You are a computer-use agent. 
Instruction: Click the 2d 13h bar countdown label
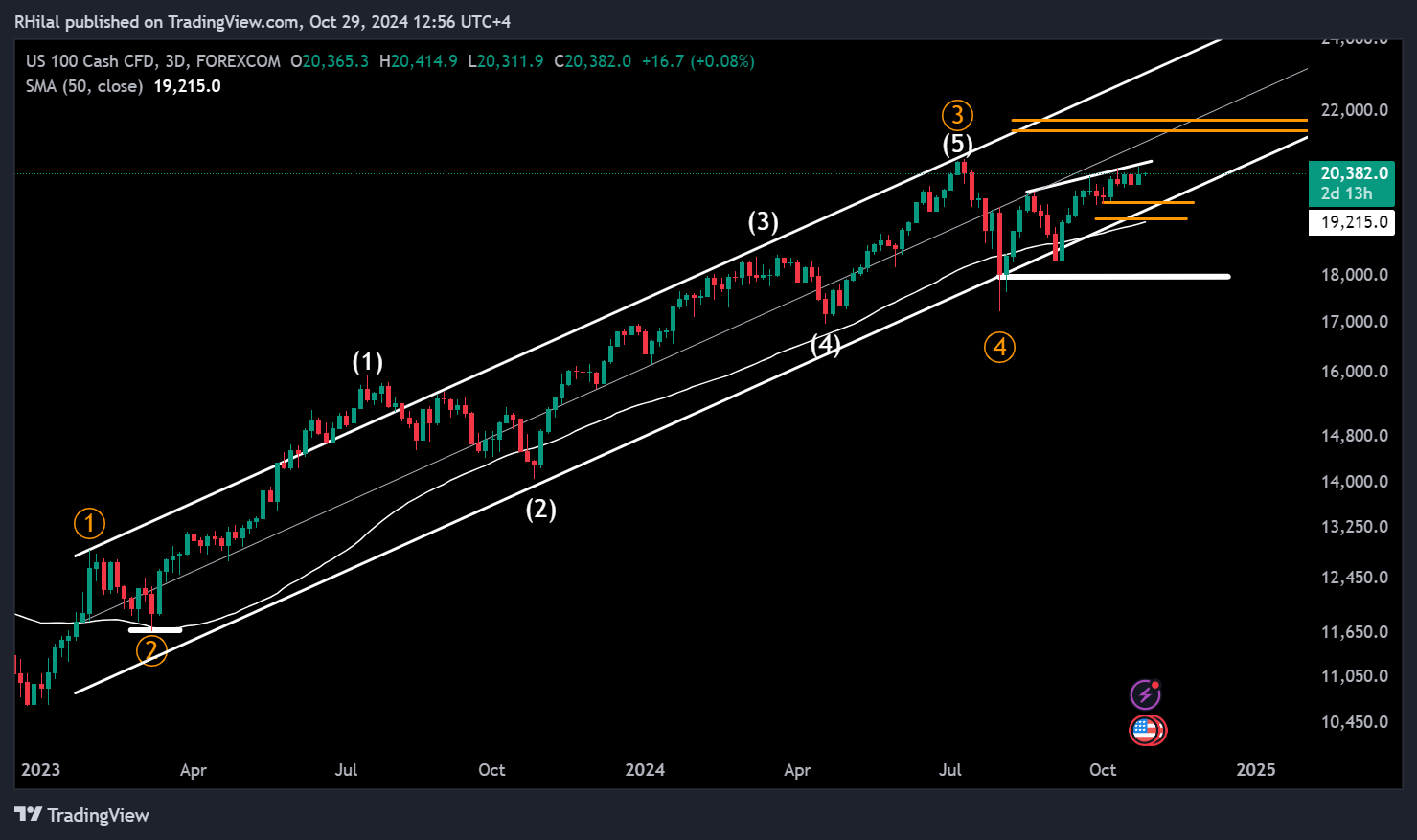(1347, 193)
